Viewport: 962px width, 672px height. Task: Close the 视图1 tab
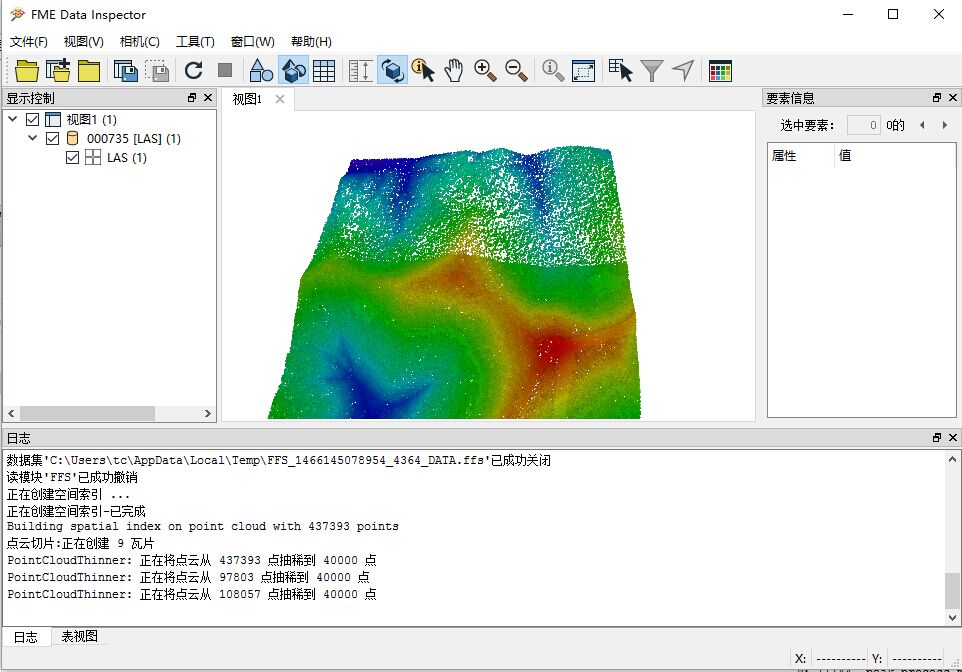[x=280, y=99]
